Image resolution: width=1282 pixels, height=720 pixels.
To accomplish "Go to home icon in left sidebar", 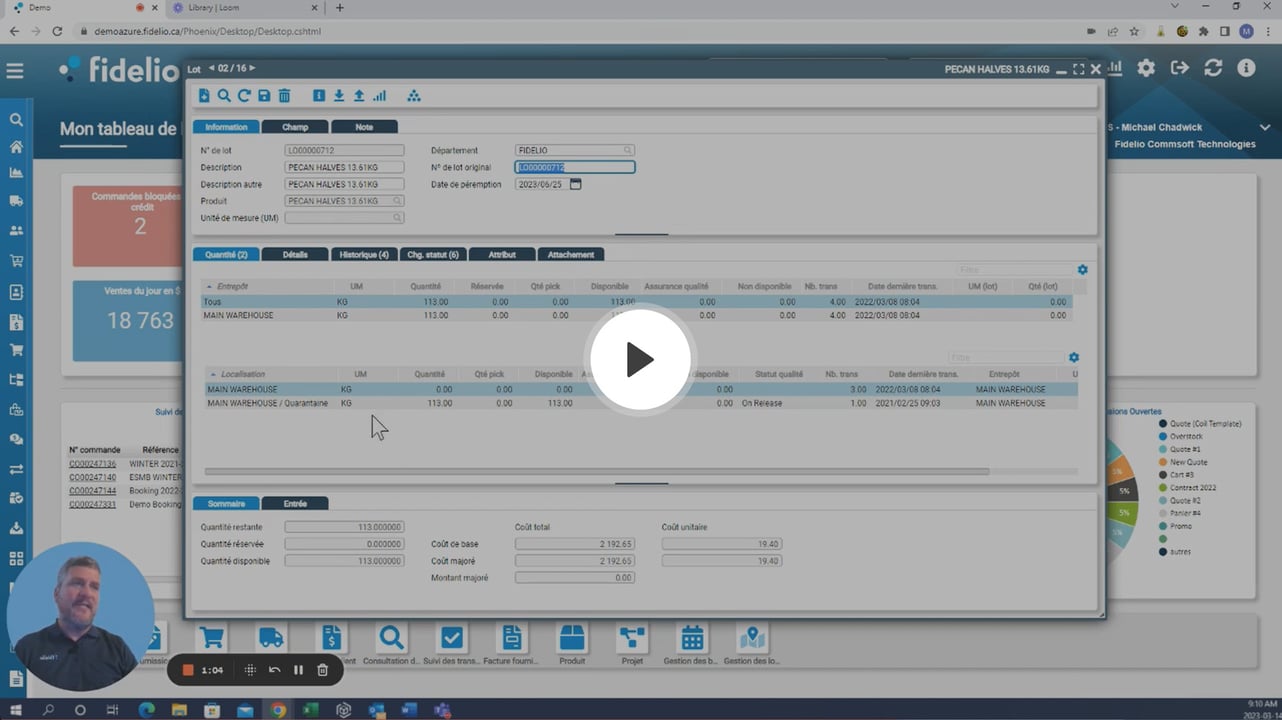I will click(x=16, y=147).
